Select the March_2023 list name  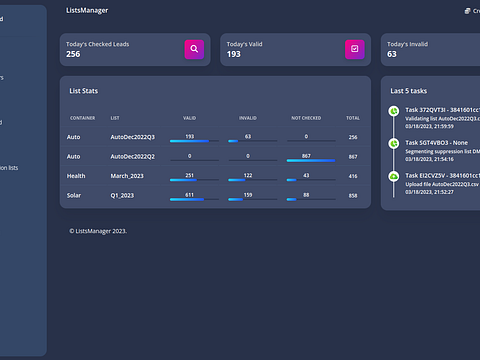[127, 176]
